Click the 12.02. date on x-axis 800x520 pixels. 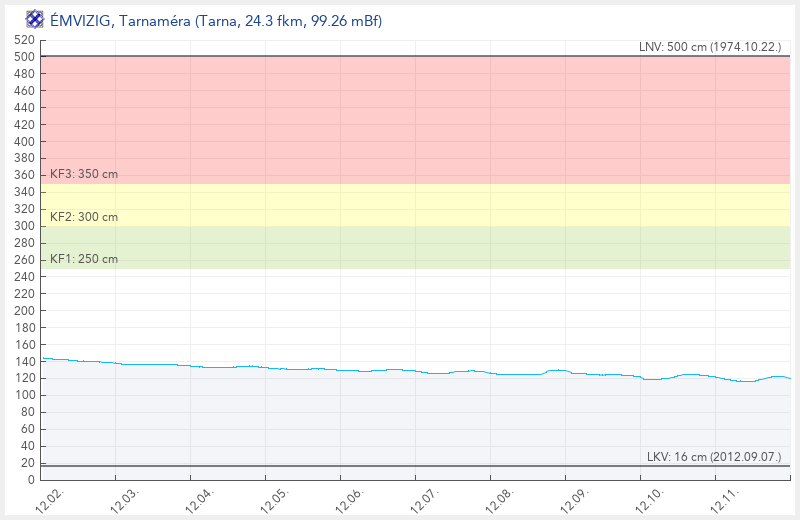point(49,499)
